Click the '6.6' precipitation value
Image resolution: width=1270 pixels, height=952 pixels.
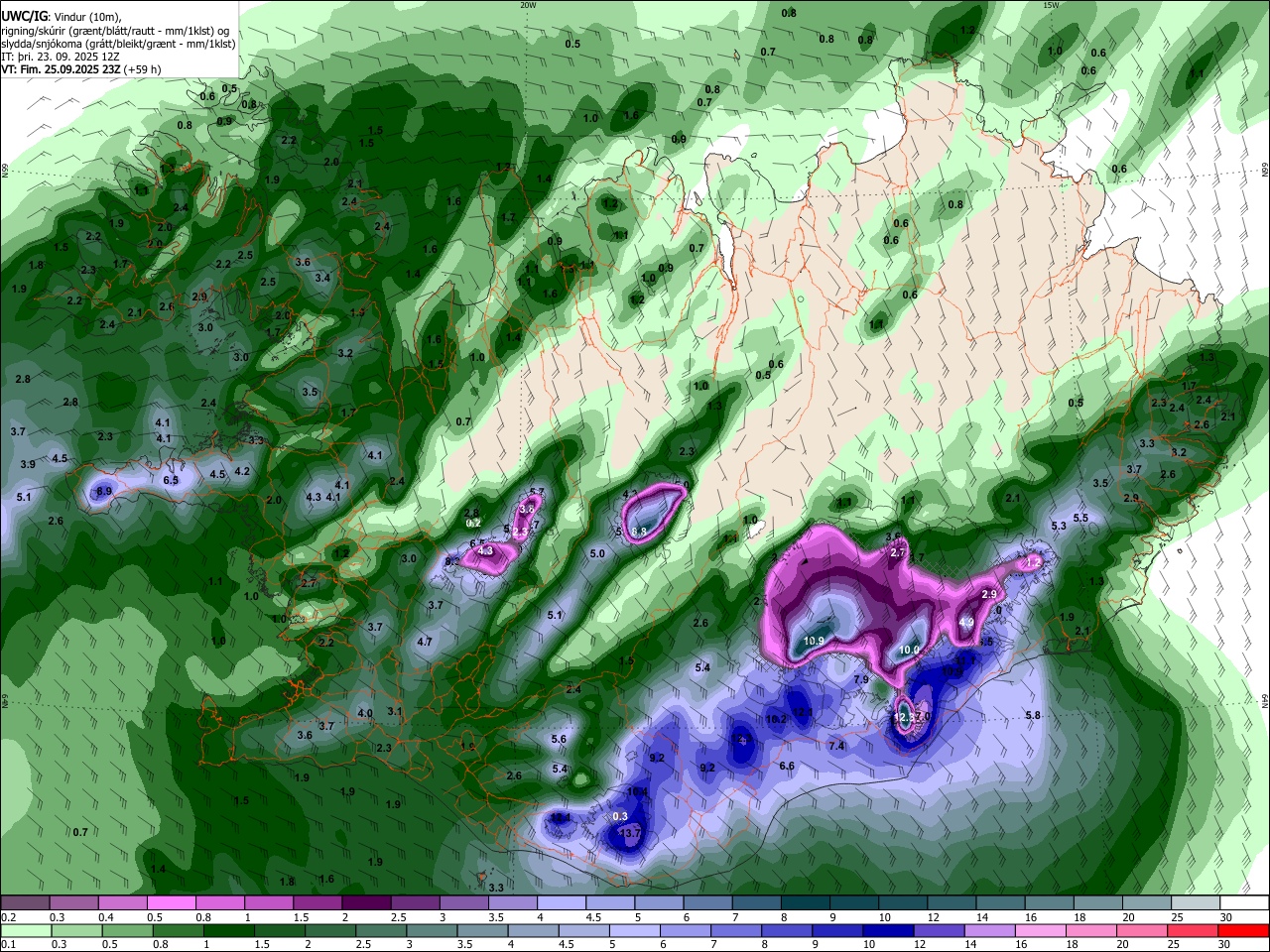tap(787, 767)
